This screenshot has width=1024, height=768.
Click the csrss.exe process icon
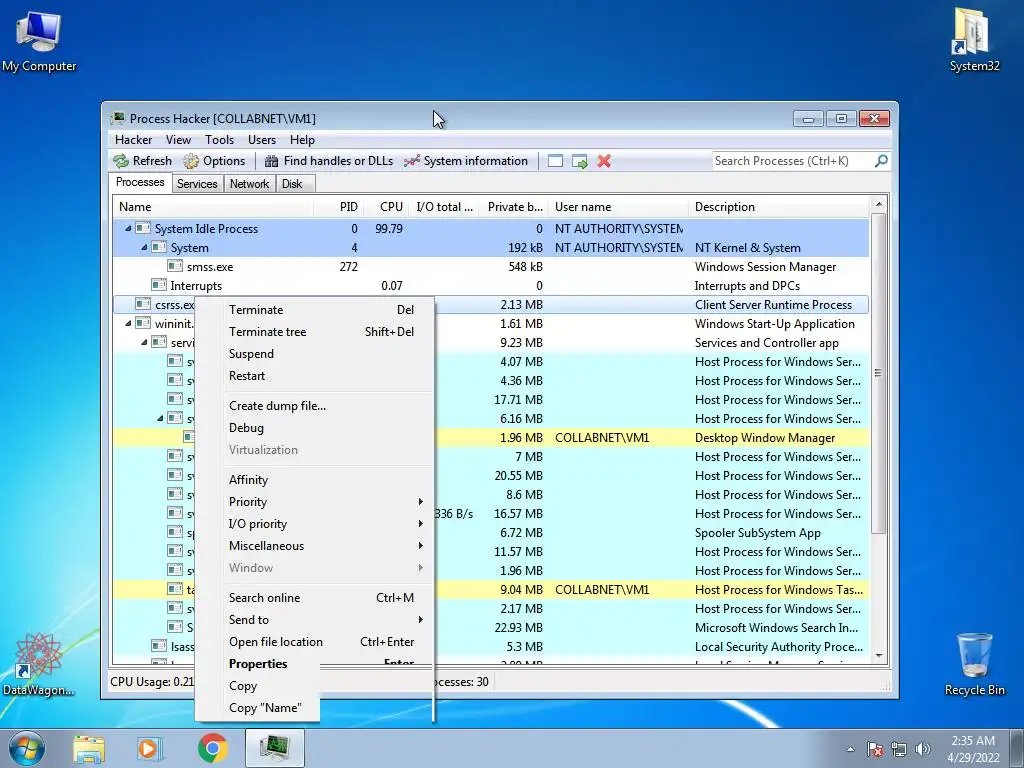pos(143,304)
